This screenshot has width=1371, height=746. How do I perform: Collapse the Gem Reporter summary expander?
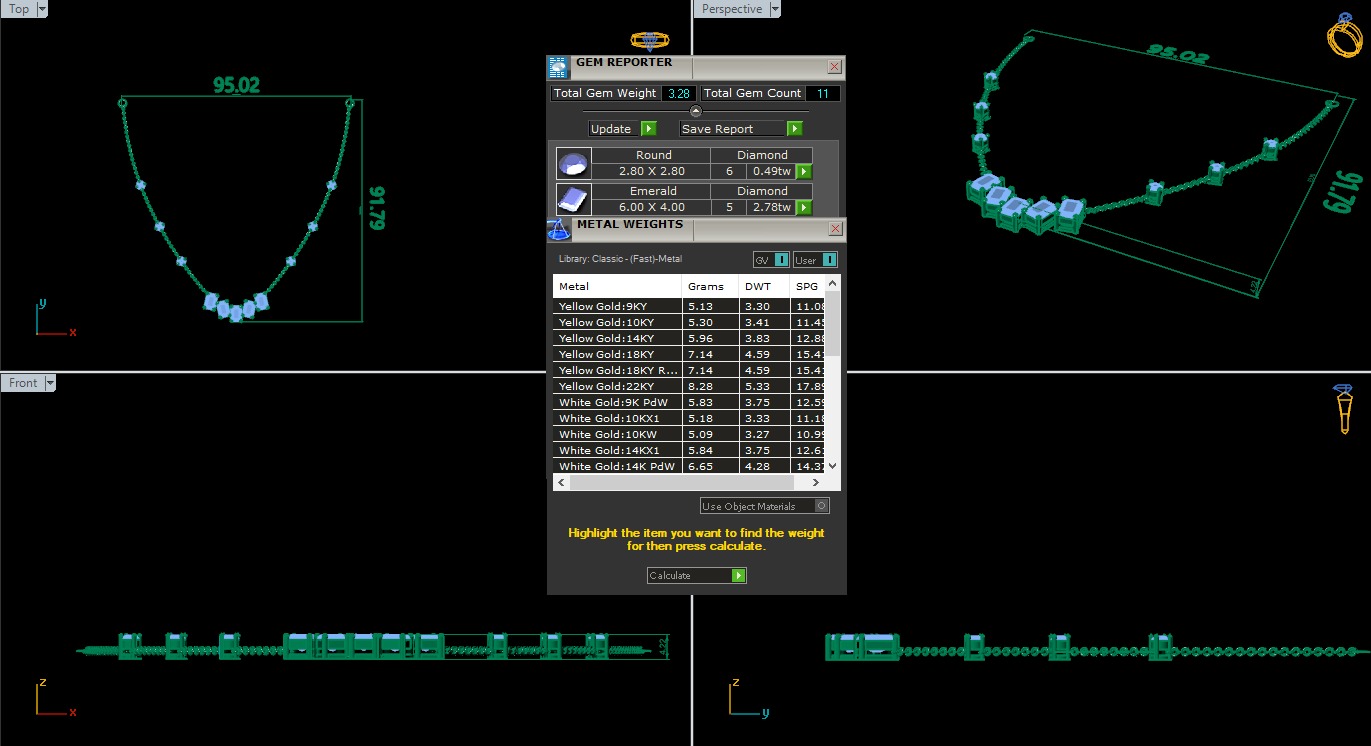696,111
